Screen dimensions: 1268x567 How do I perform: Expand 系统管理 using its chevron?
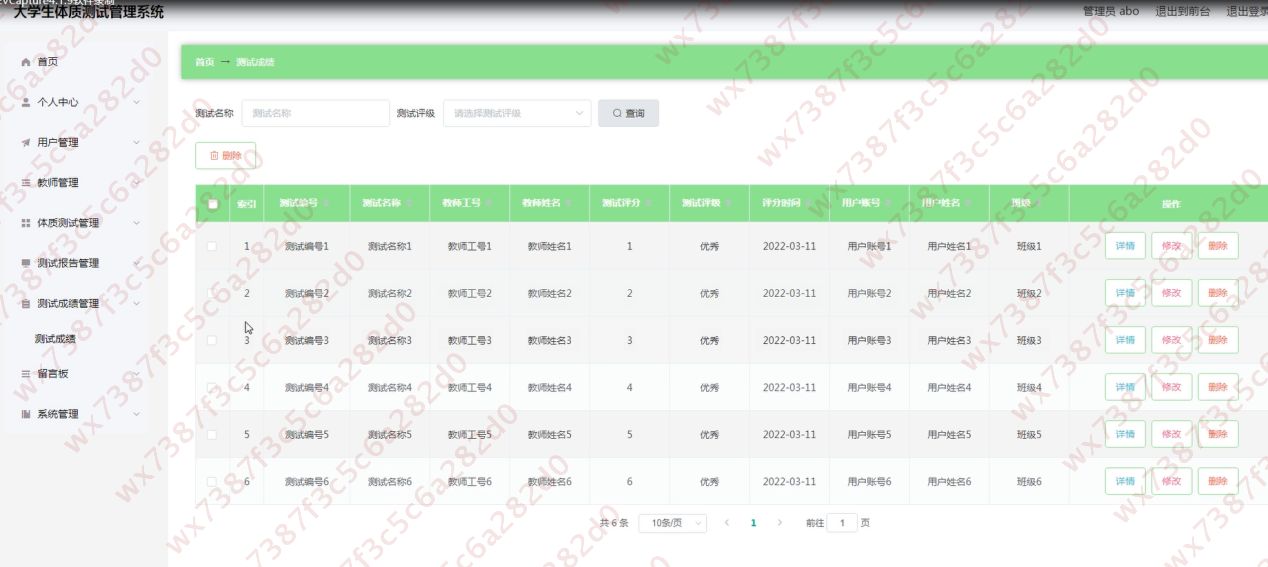(136, 414)
